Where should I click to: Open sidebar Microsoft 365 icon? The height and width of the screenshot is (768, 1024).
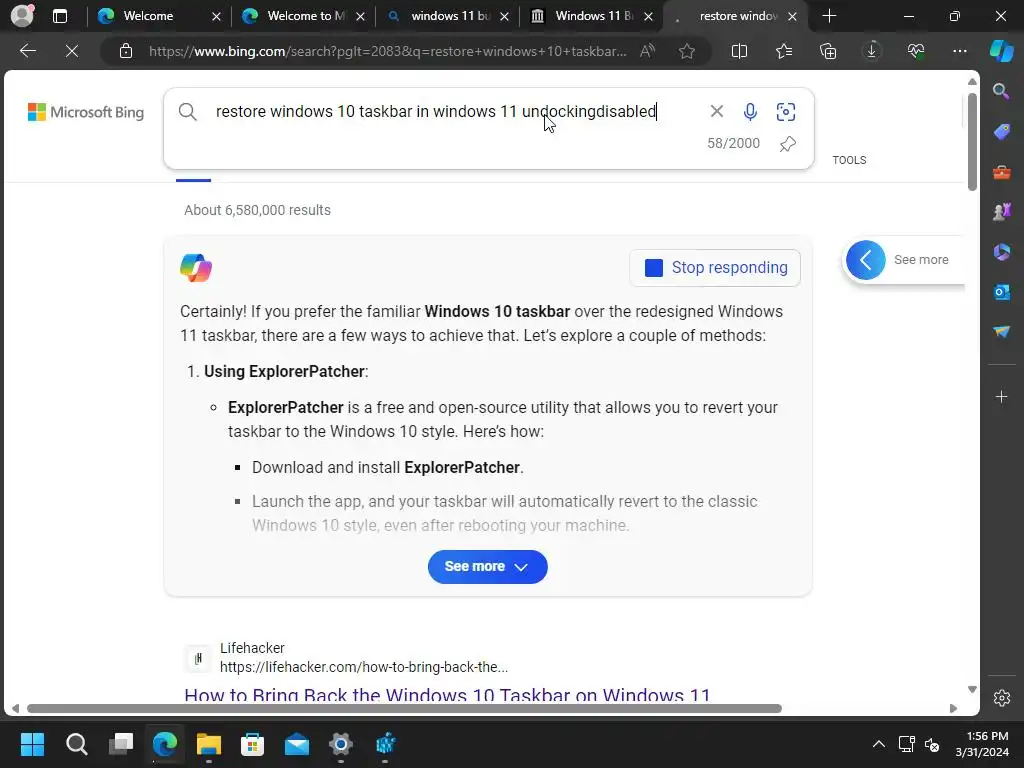click(x=1001, y=251)
